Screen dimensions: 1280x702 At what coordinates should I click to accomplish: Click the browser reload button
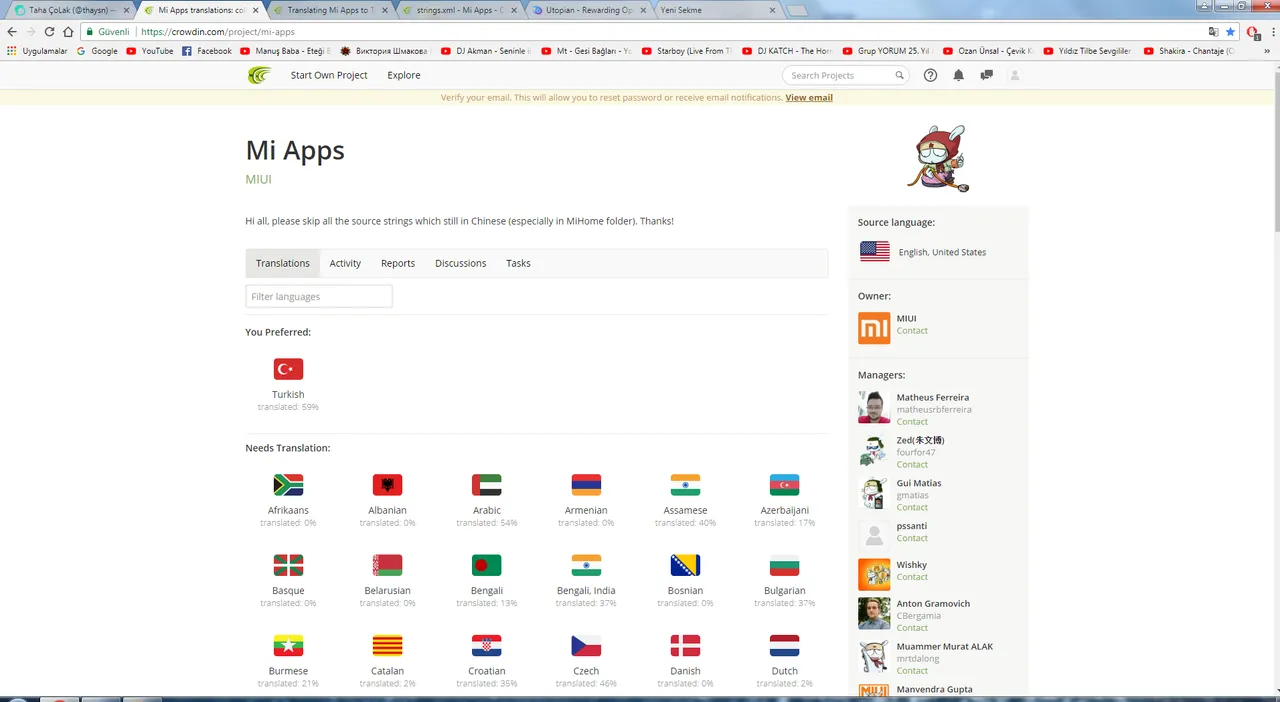[x=49, y=32]
